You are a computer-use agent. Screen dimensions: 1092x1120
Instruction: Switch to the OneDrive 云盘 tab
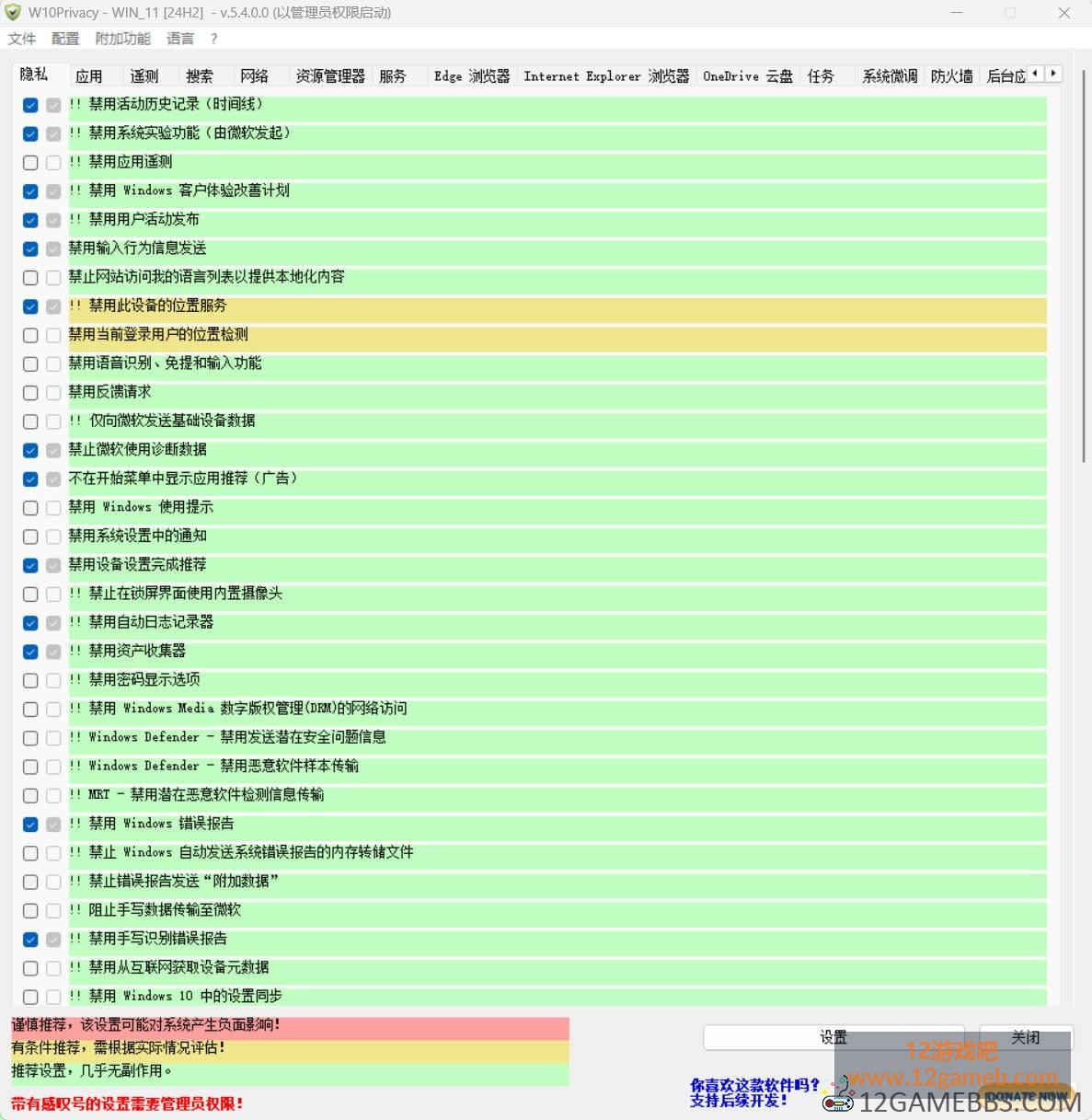pos(748,76)
